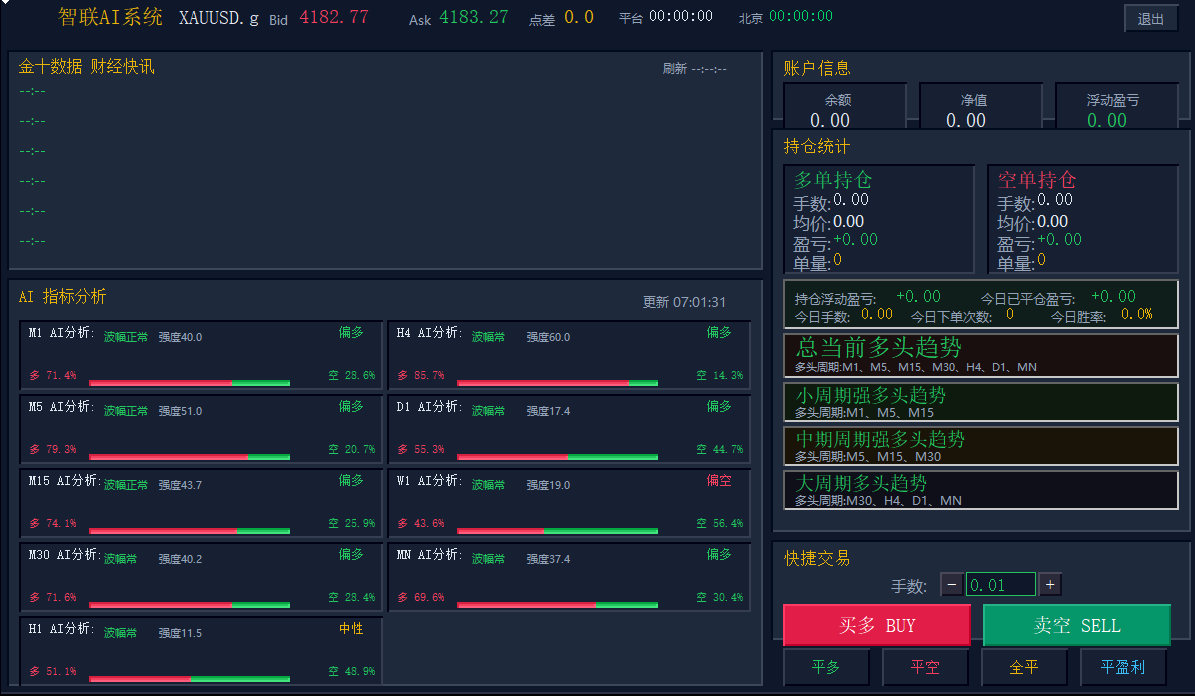The height and width of the screenshot is (696, 1195).
Task: Click the 点差 spread value
Action: pyautogui.click(x=578, y=17)
